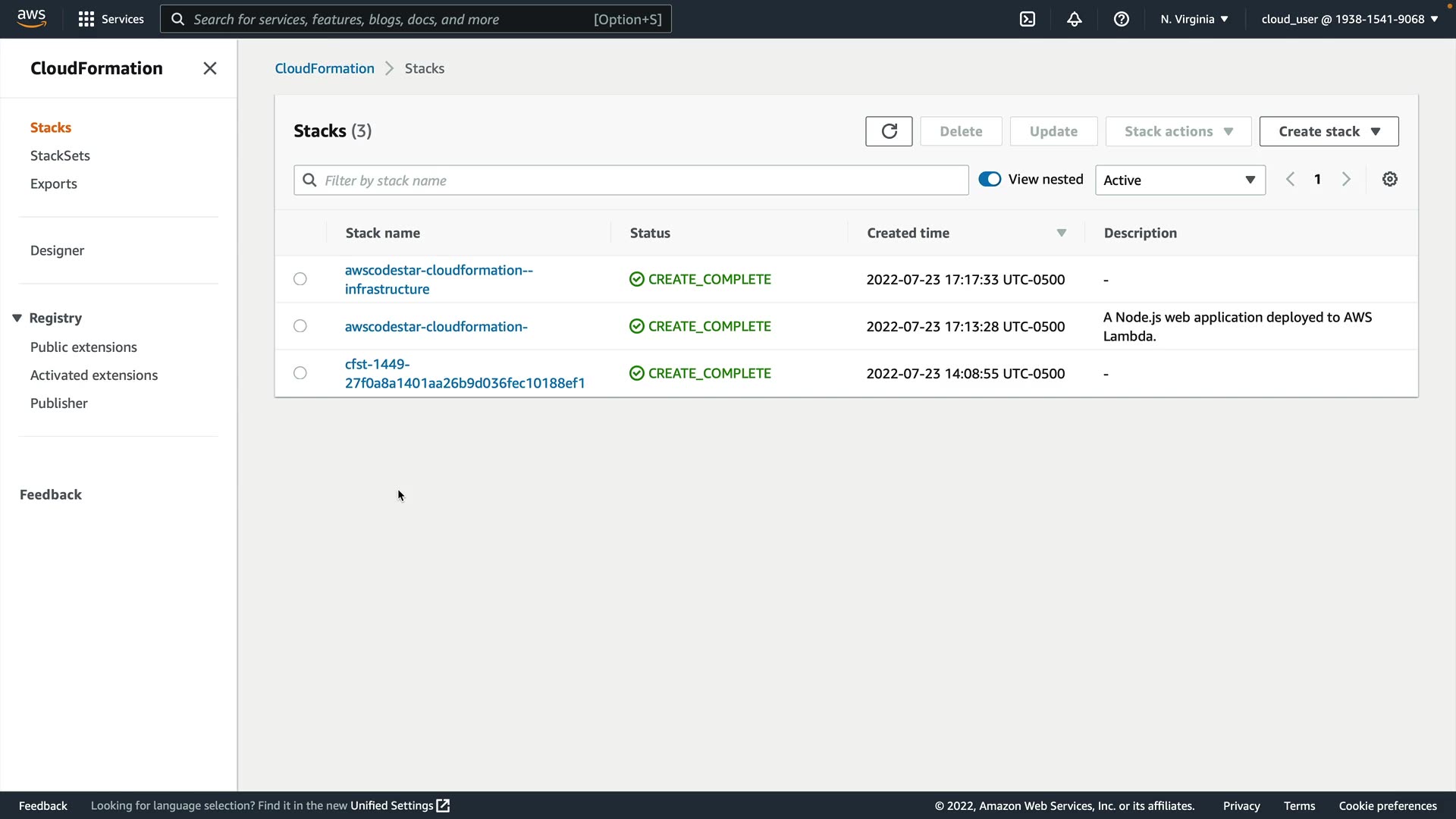The width and height of the screenshot is (1456, 819).
Task: Open the awscodestar-cloudformation- stack link
Action: [436, 327]
